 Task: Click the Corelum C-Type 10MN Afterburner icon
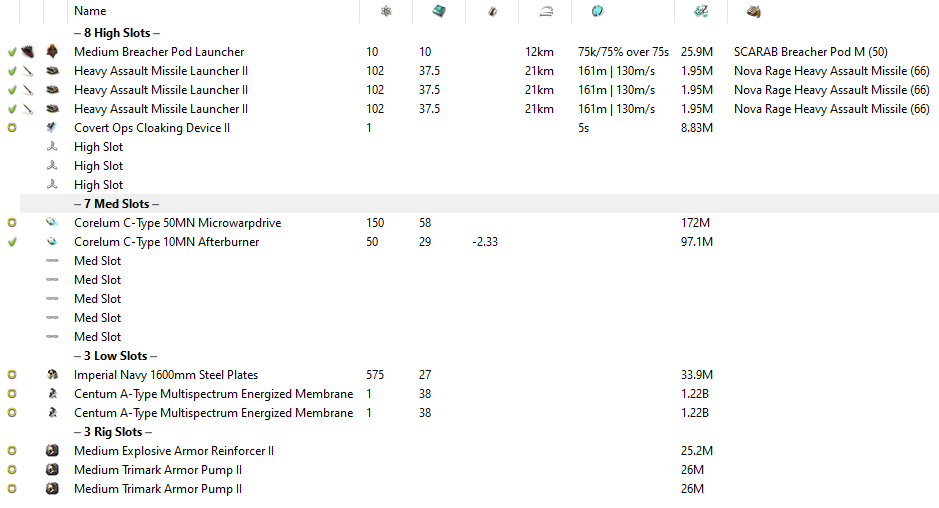[x=52, y=241]
